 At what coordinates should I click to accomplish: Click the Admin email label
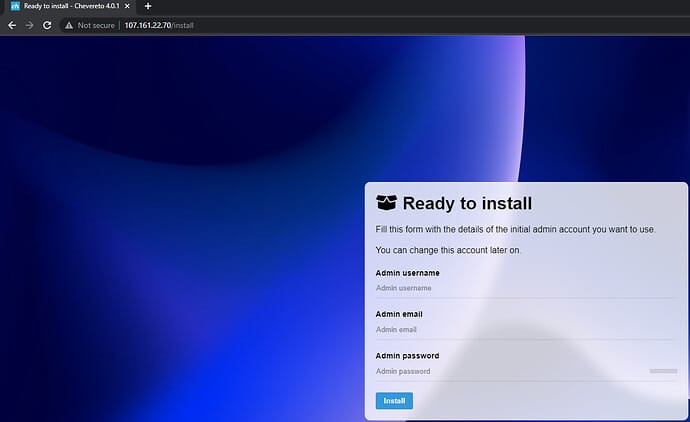pos(400,314)
